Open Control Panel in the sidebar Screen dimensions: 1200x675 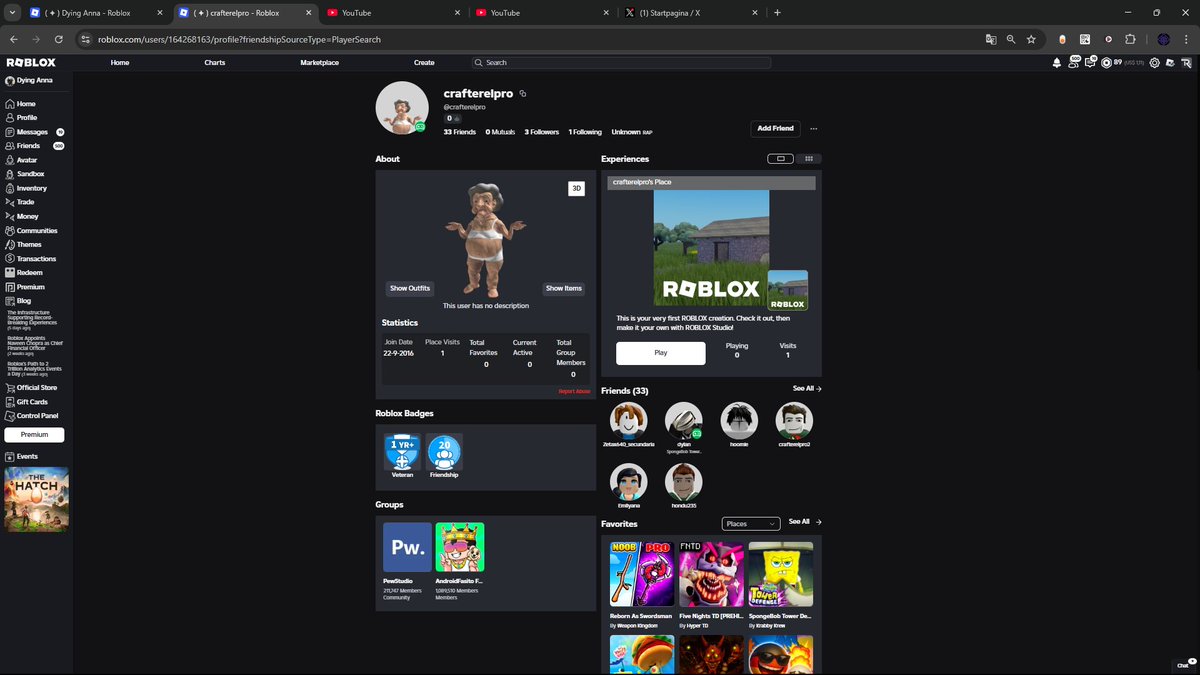click(36, 416)
